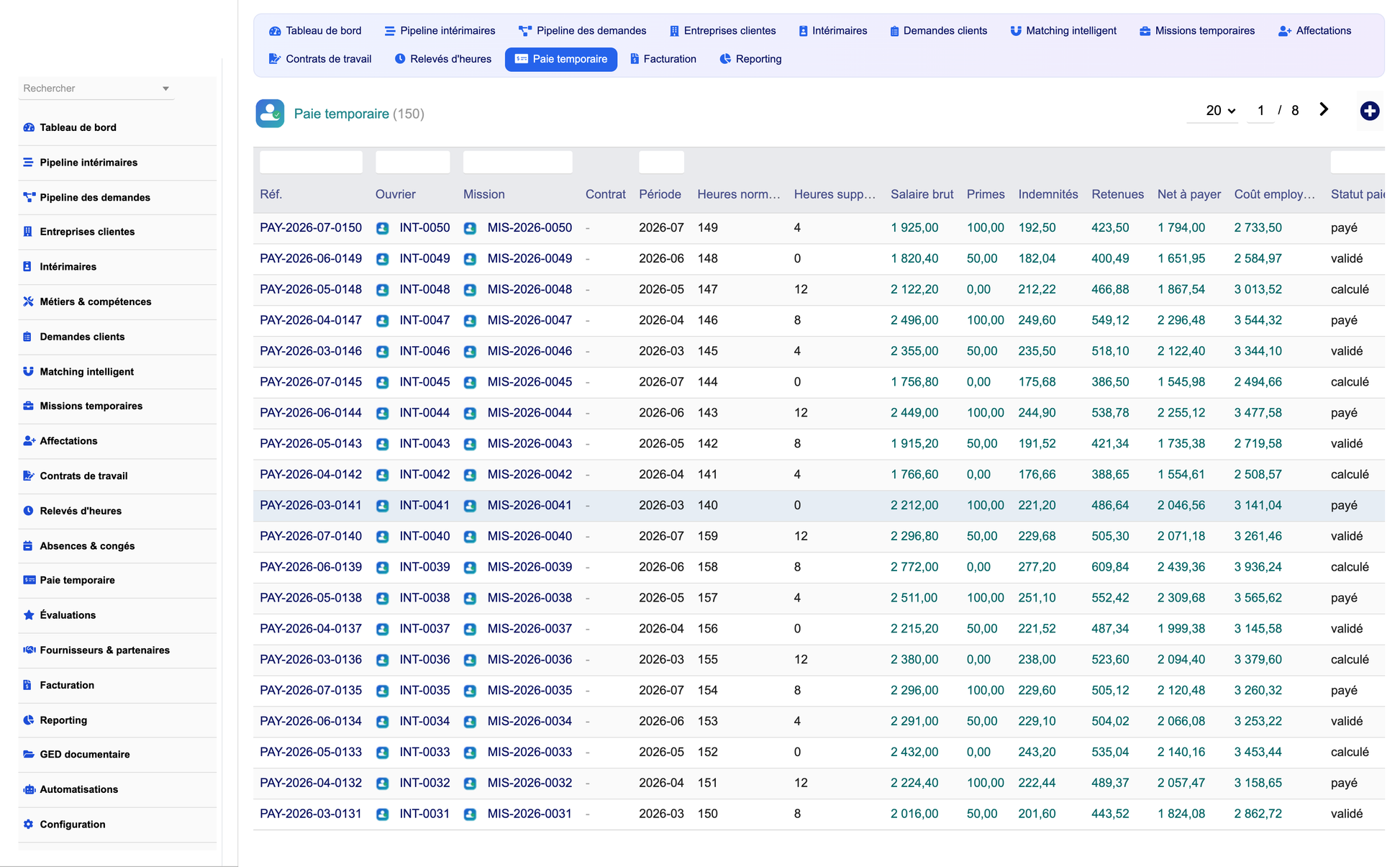Click the mission icon beside MIS-2026-0047

click(470, 320)
